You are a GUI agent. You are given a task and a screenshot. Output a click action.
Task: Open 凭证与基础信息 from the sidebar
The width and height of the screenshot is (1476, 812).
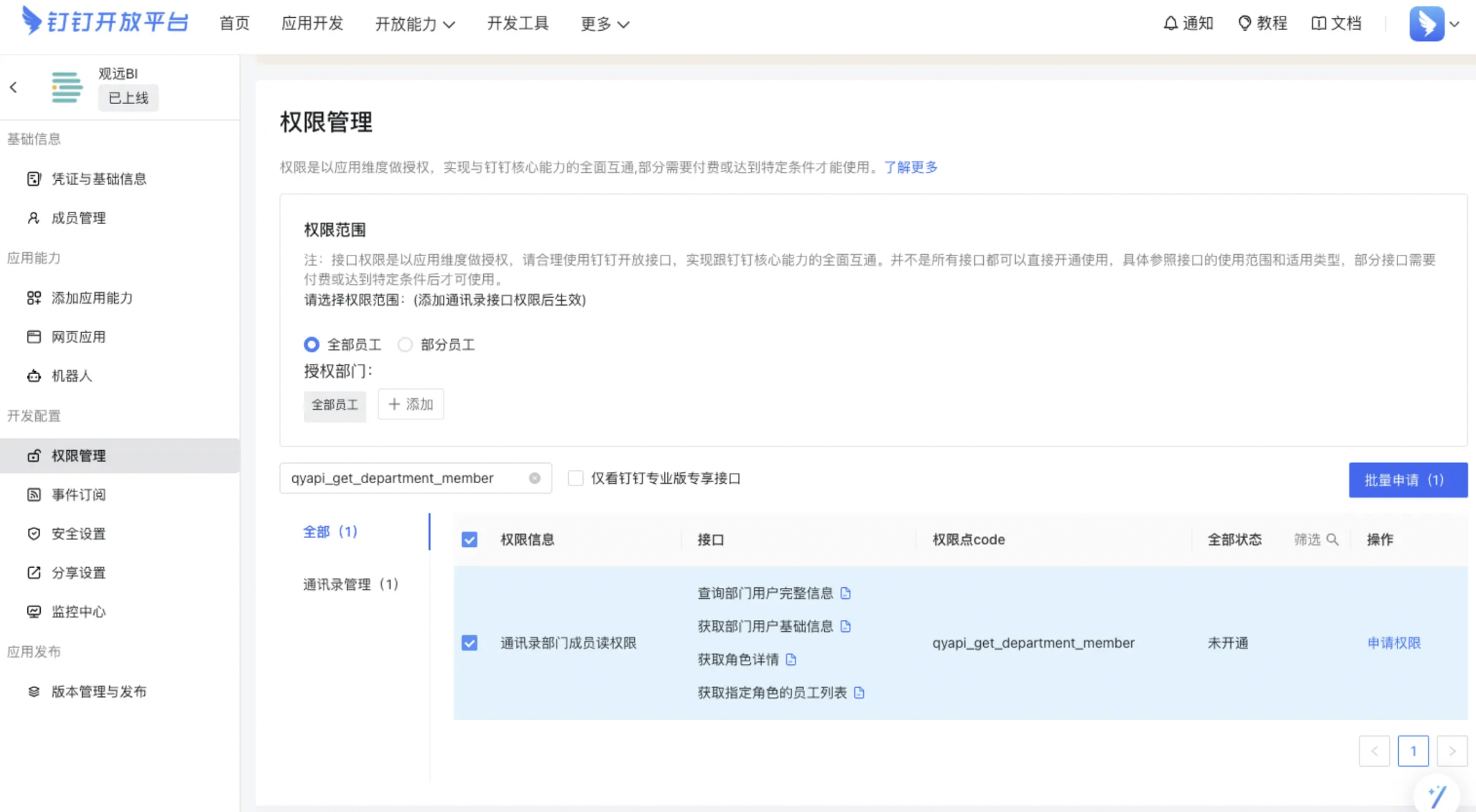(119, 179)
